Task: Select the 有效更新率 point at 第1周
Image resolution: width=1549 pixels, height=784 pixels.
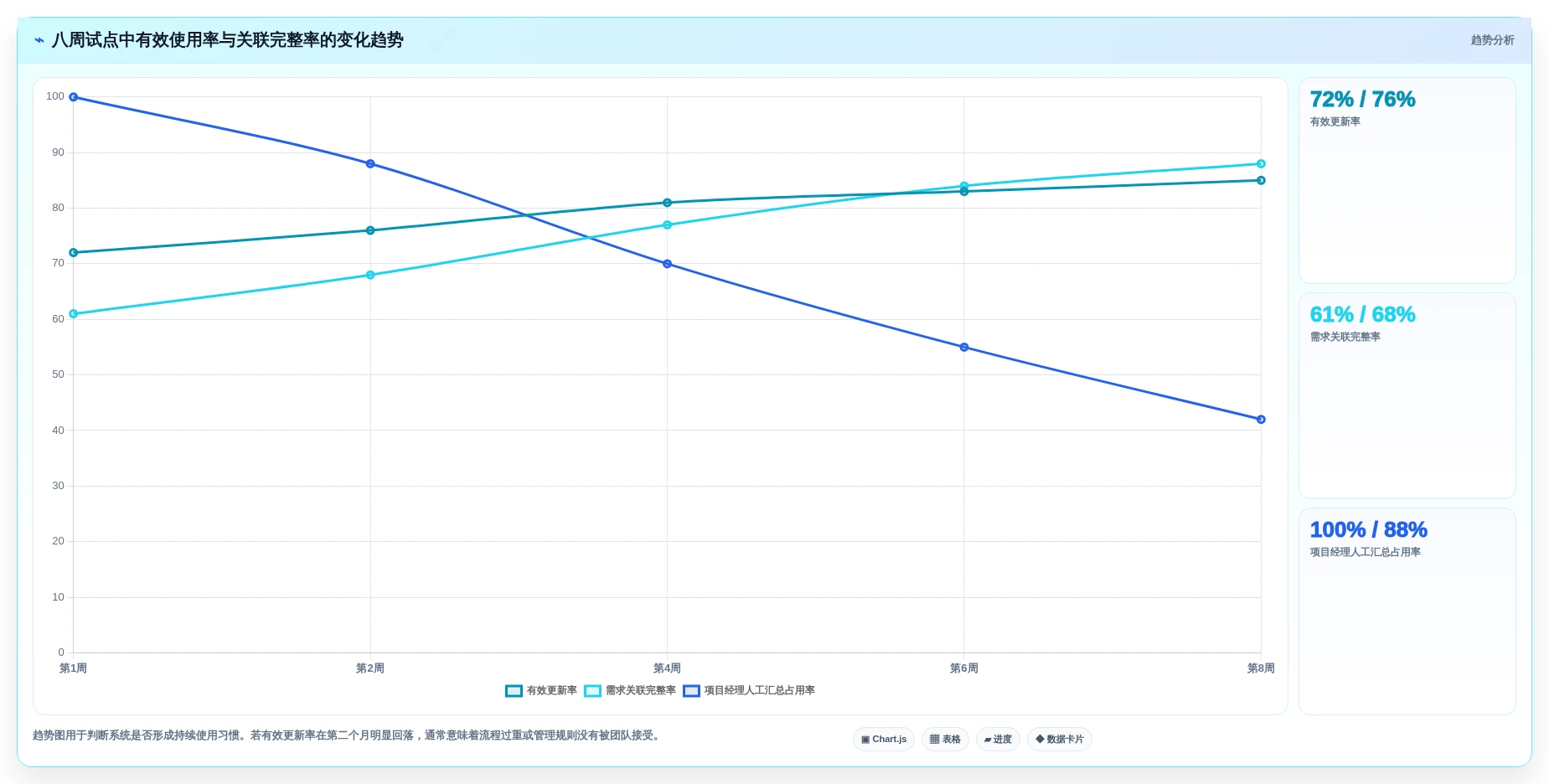Action: (x=74, y=253)
